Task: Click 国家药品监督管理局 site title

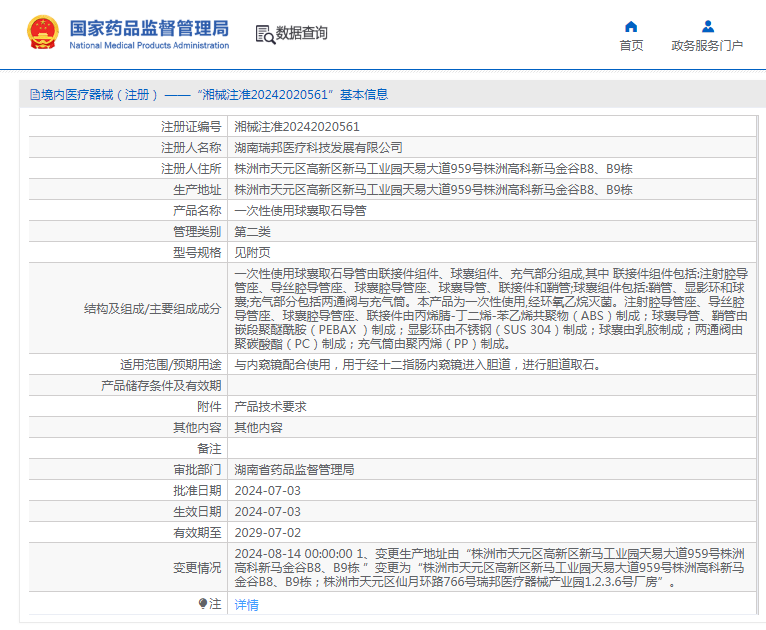Action: [x=149, y=28]
